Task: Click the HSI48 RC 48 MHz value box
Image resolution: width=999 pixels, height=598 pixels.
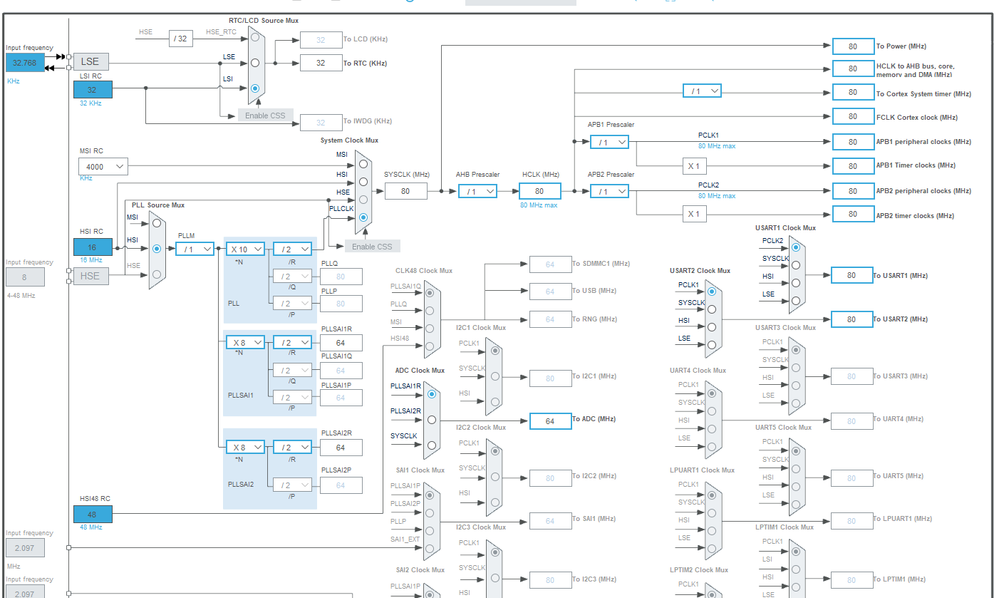Action: pos(92,515)
